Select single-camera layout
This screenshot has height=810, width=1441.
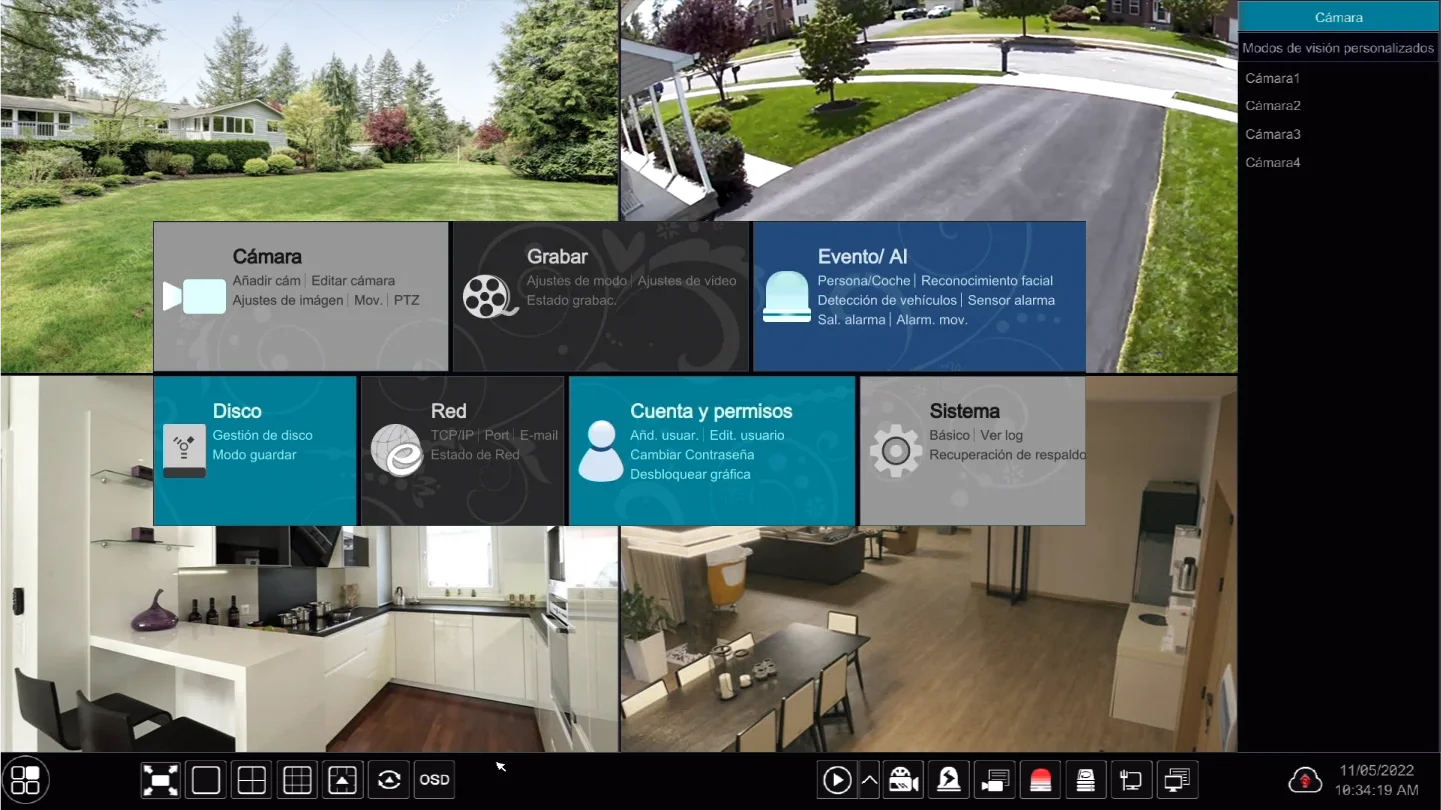pyautogui.click(x=206, y=780)
